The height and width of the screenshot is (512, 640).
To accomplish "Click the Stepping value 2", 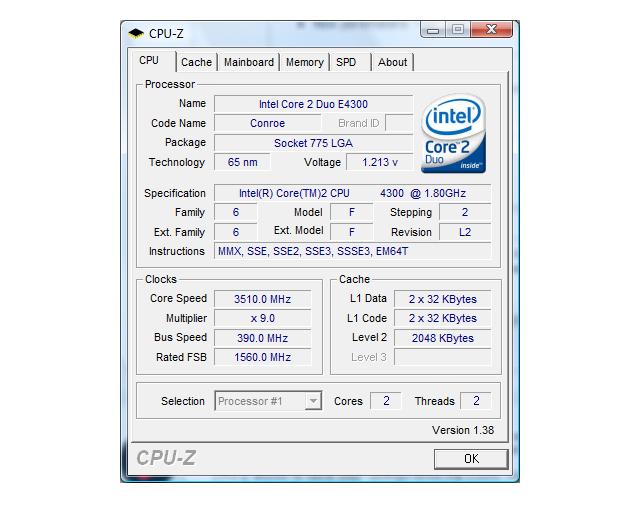I will (465, 212).
